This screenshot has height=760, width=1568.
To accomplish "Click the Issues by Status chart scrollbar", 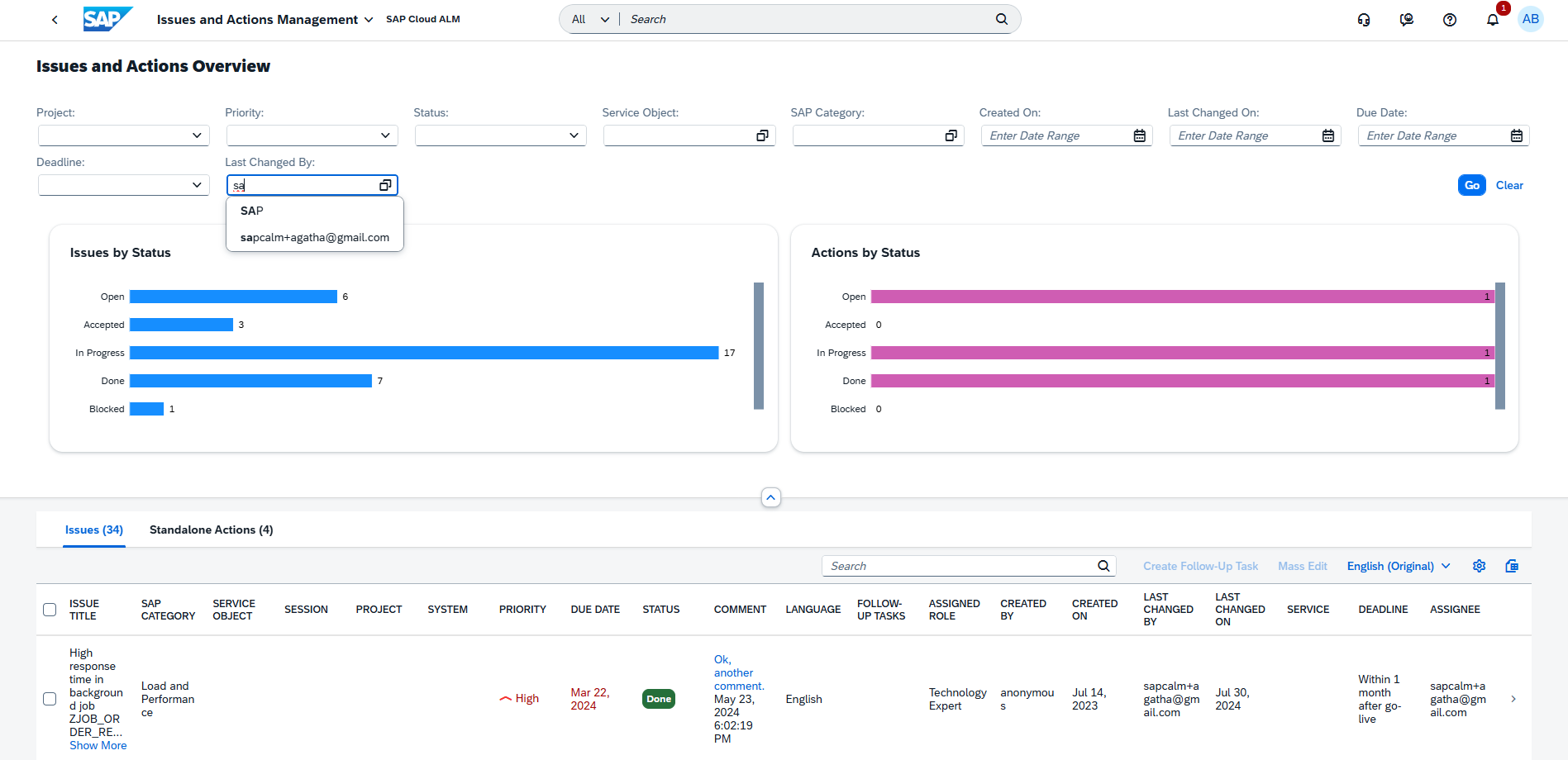I will click(x=758, y=345).
